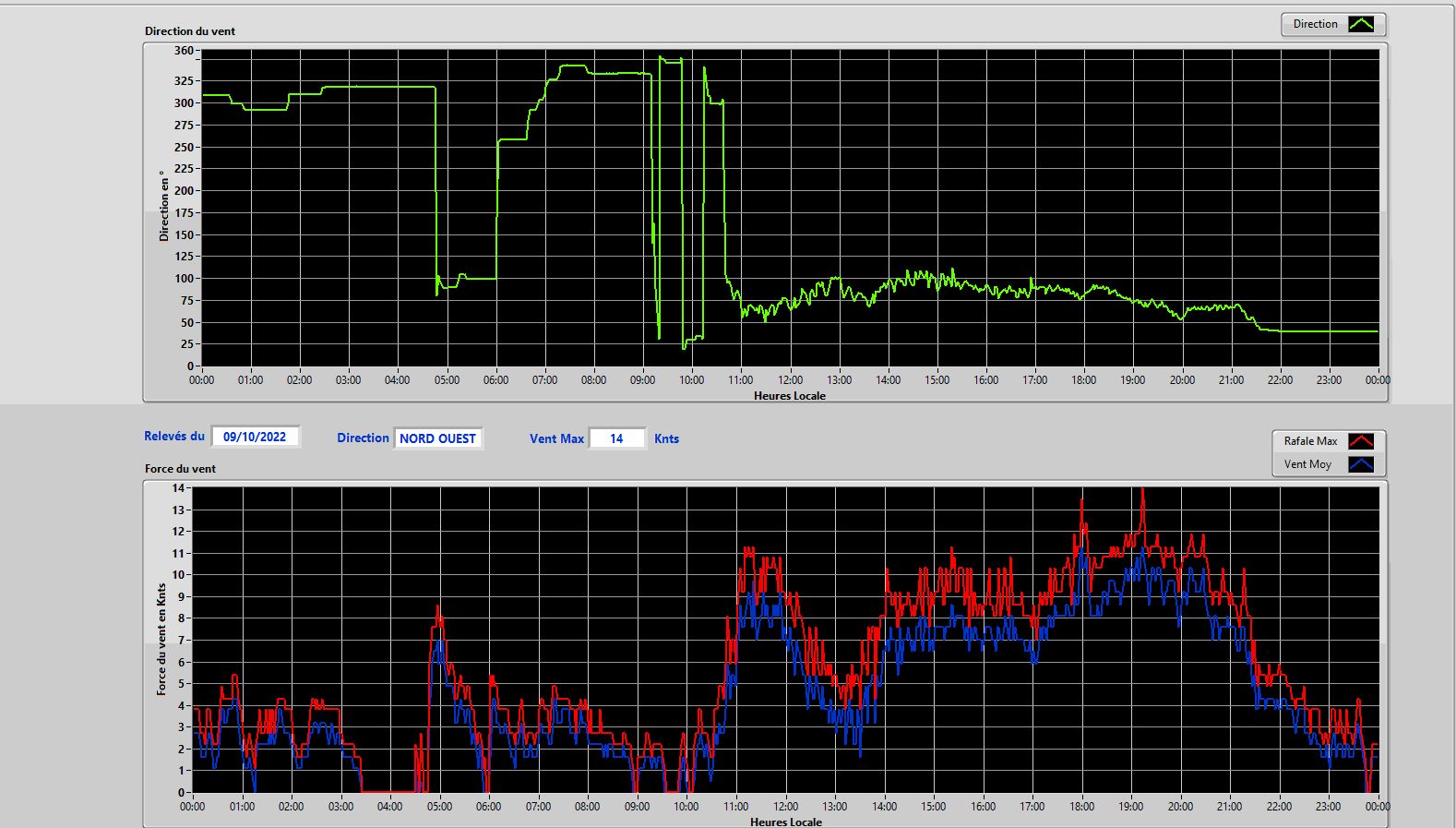Click the NORD OUEST direction field
This screenshot has width=1456, height=828.
(x=438, y=438)
